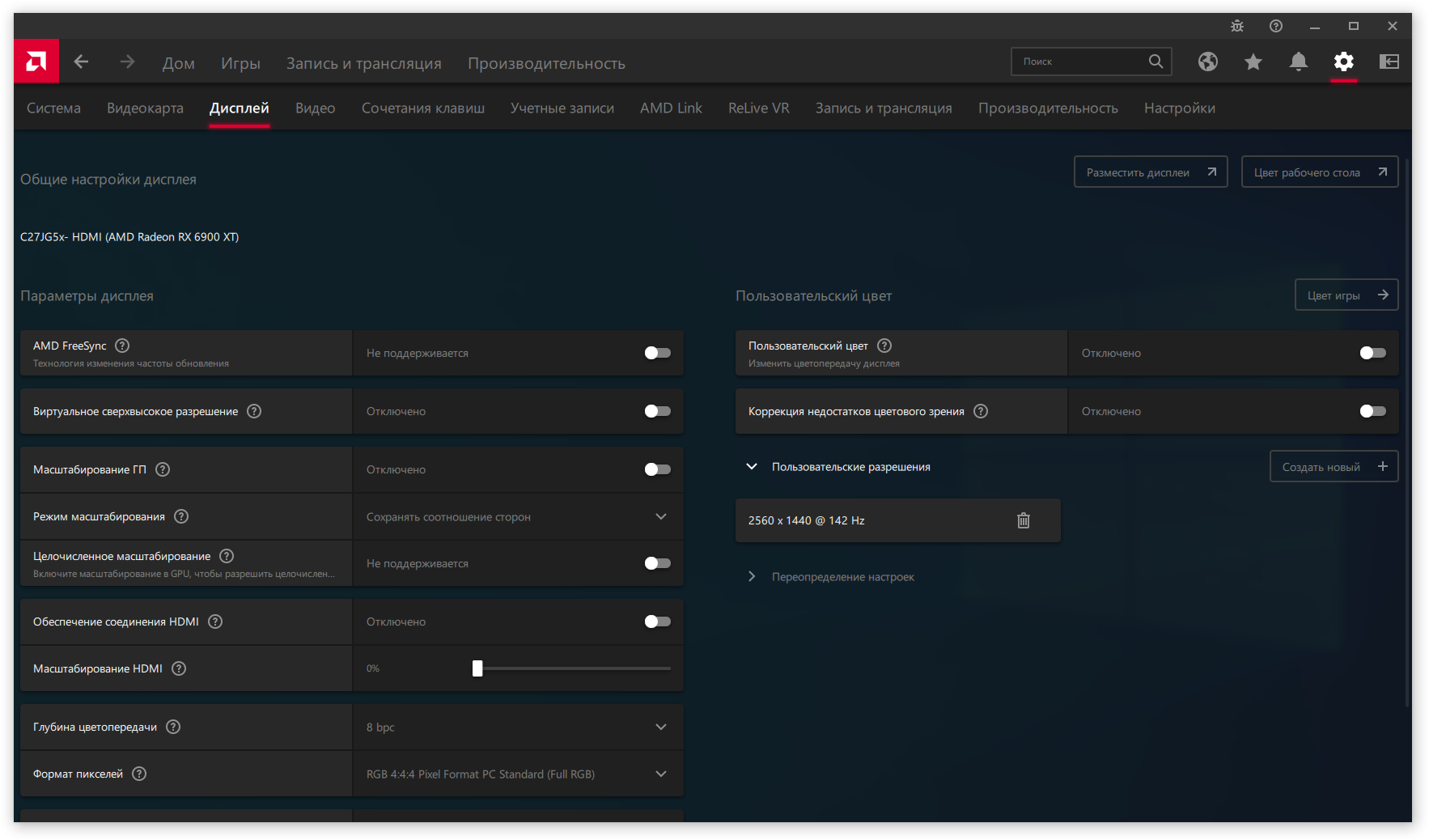Screen dimensions: 1429x840
Task: Open Дом in top navigation
Action: (x=178, y=63)
